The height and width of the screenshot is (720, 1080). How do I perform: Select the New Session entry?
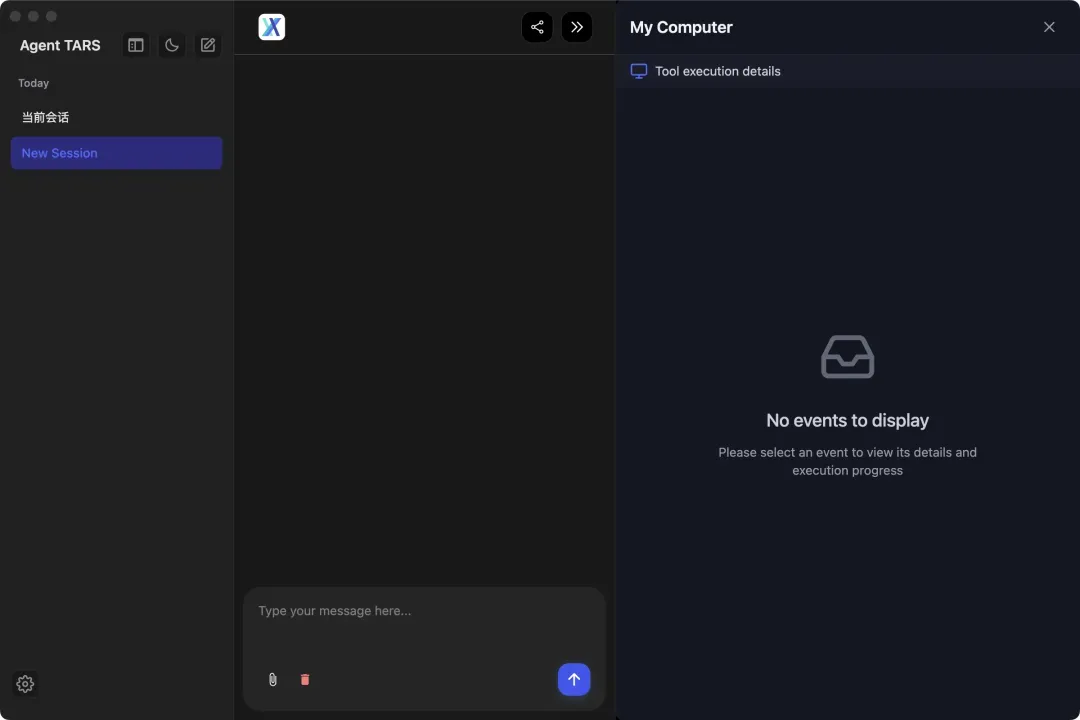tap(116, 153)
